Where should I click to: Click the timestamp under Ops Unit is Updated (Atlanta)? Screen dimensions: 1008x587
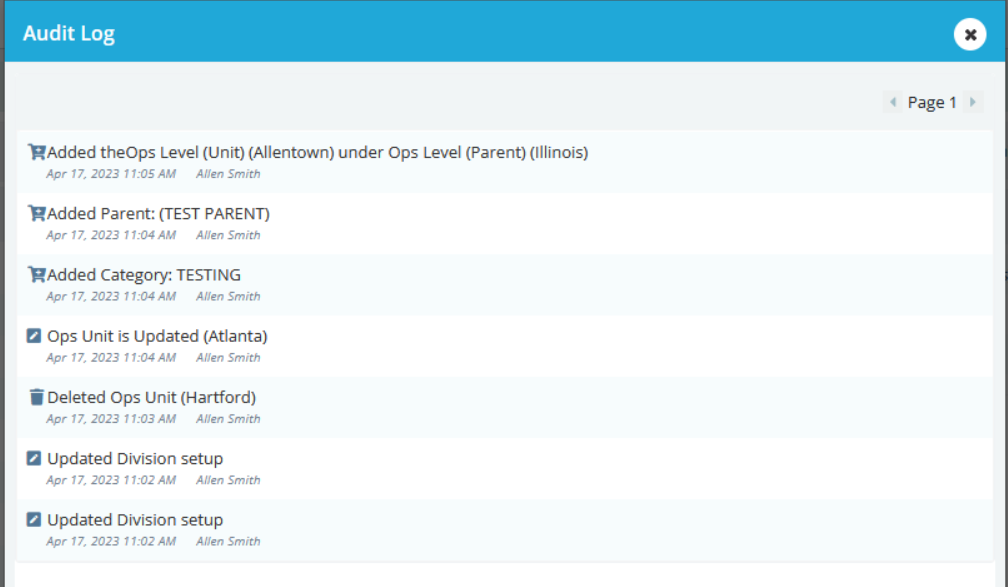(111, 357)
